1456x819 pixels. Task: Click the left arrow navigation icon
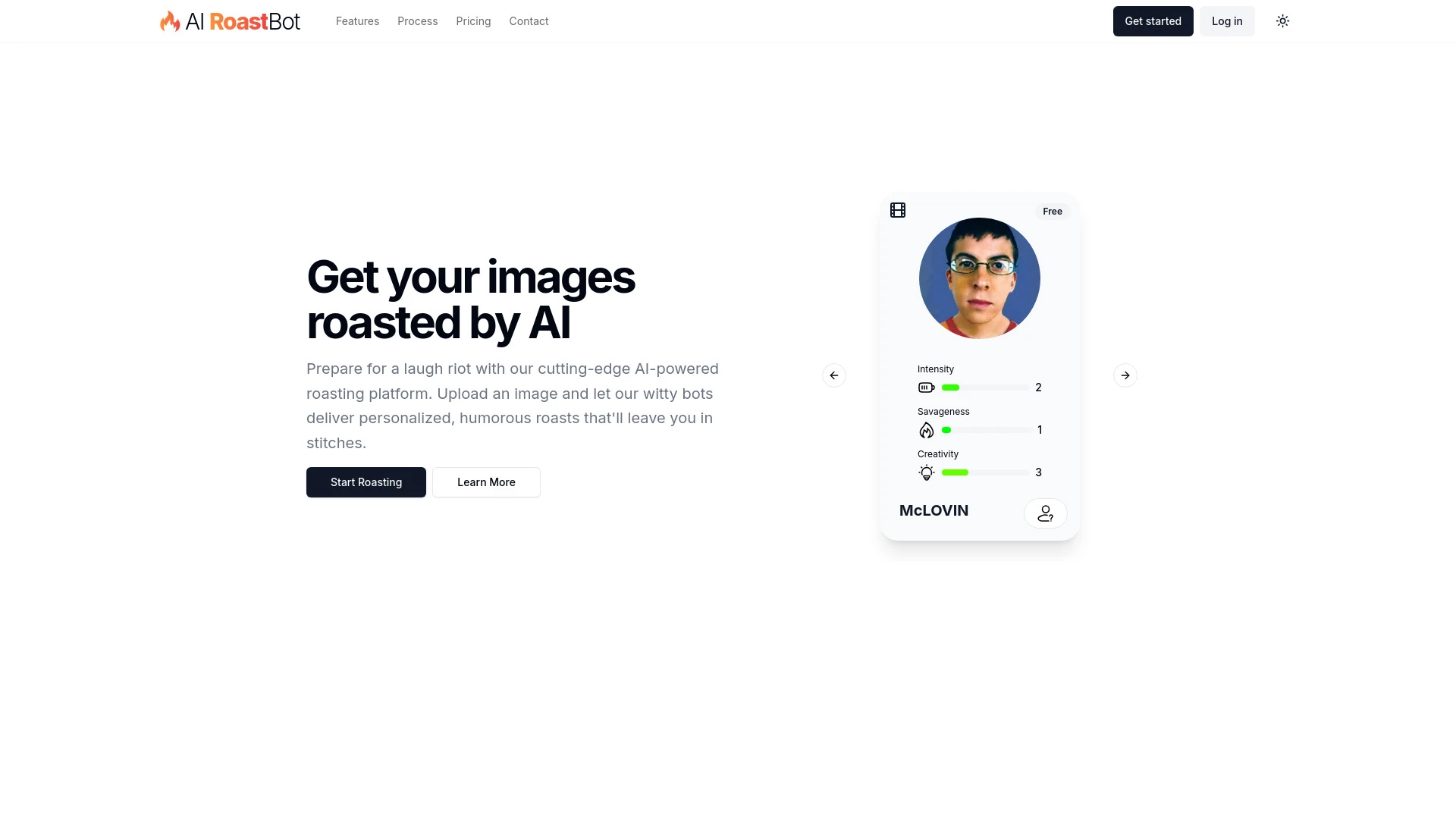[833, 374]
